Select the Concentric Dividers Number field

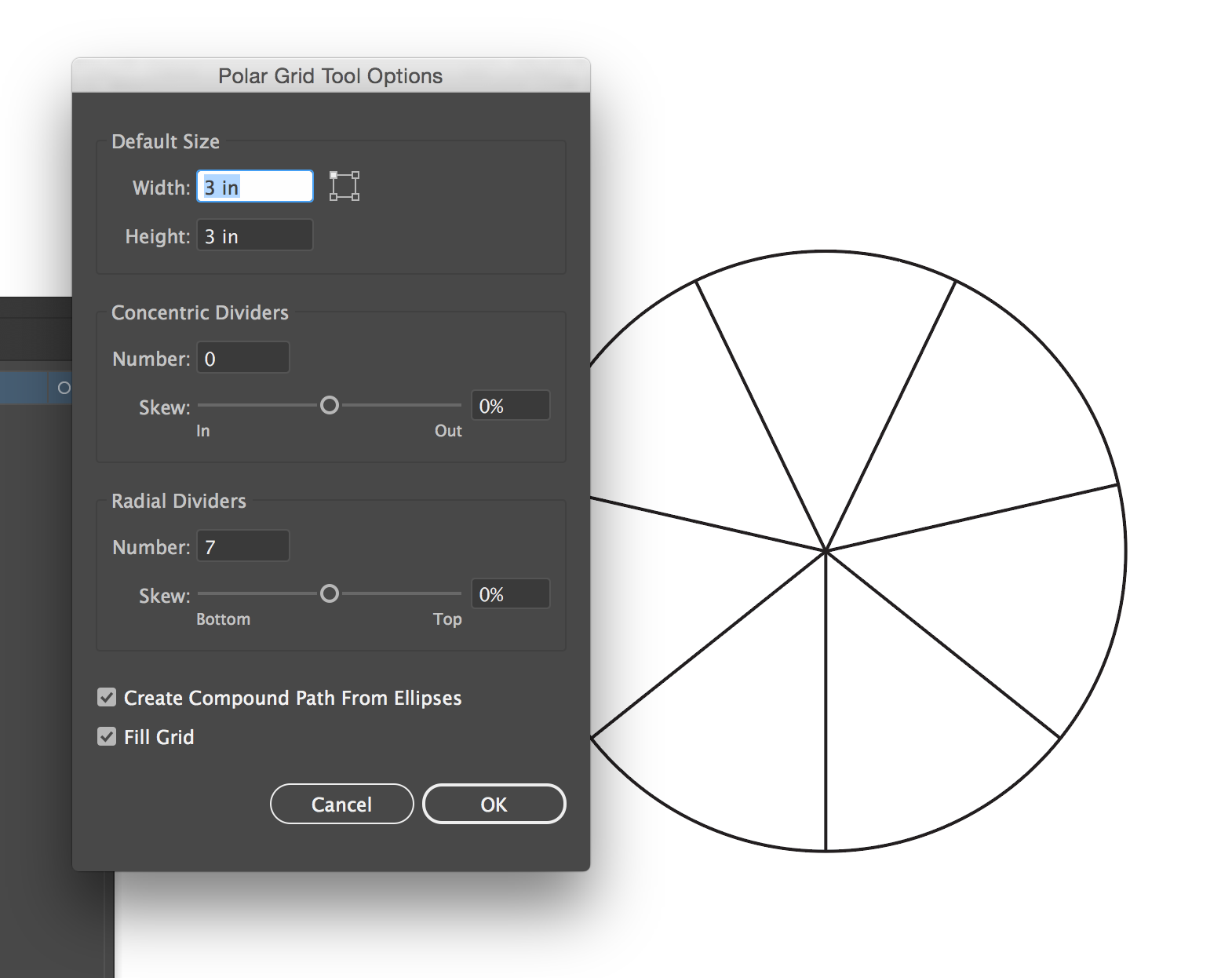[x=242, y=358]
